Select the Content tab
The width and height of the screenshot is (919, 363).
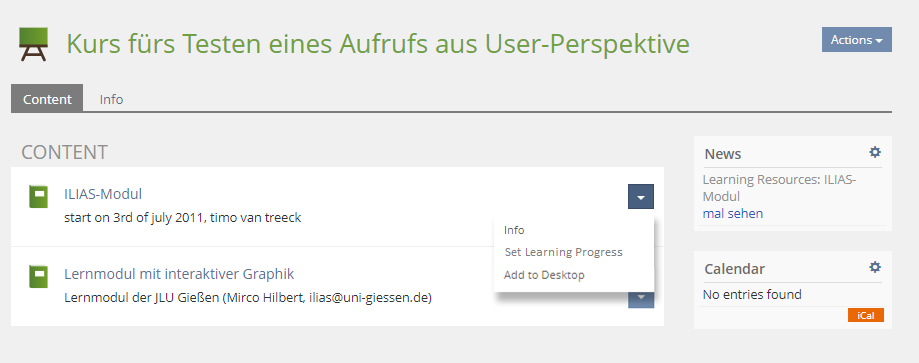point(47,99)
